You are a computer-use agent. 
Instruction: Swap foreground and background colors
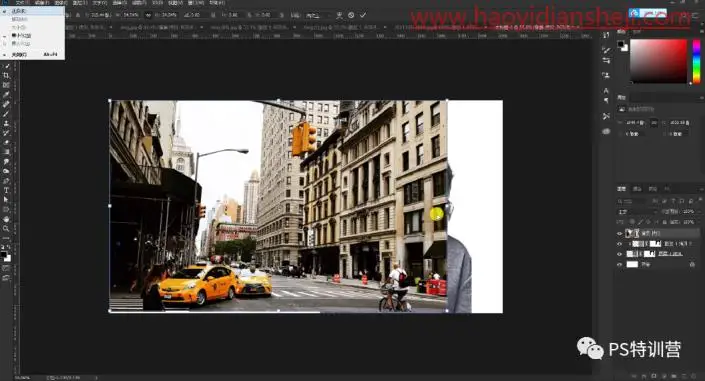point(10,247)
